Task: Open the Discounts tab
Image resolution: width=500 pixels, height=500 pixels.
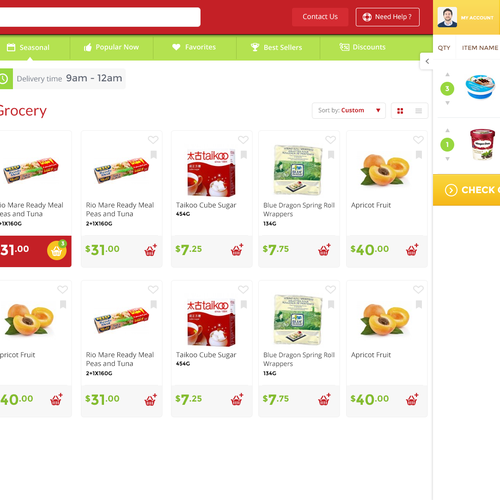Action: (362, 47)
